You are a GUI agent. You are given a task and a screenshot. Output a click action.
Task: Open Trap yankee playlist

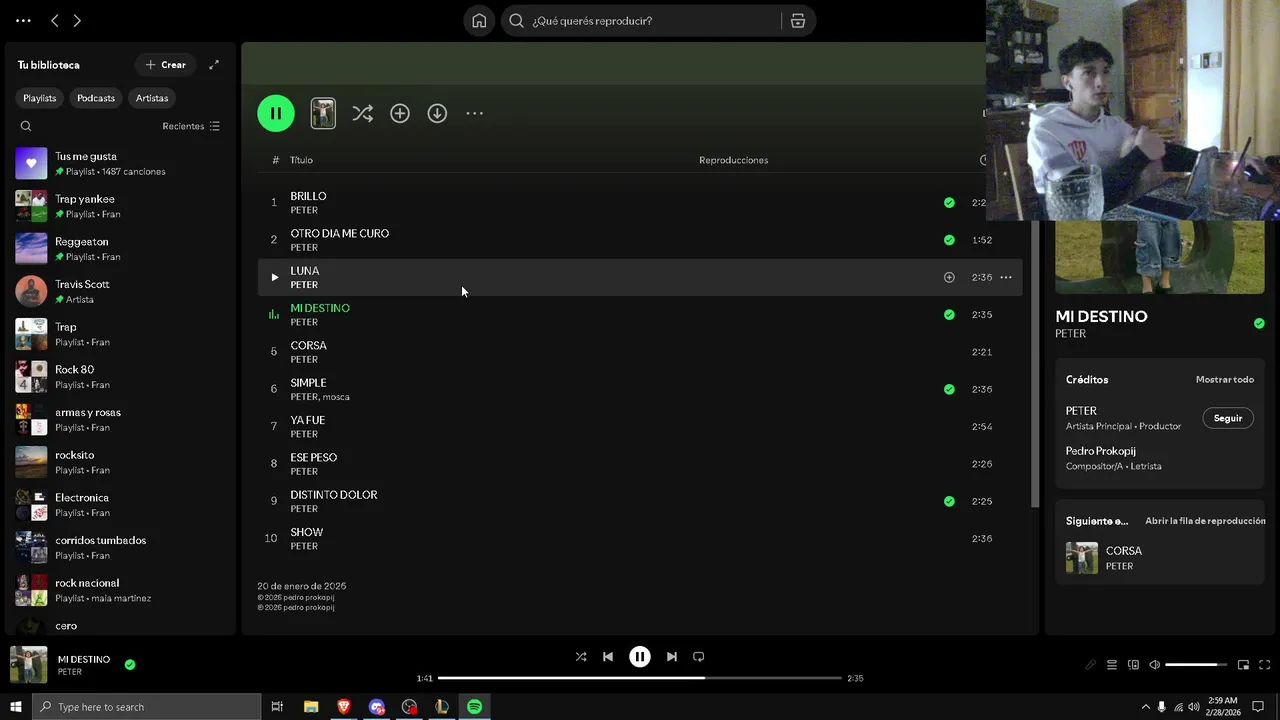click(x=120, y=206)
